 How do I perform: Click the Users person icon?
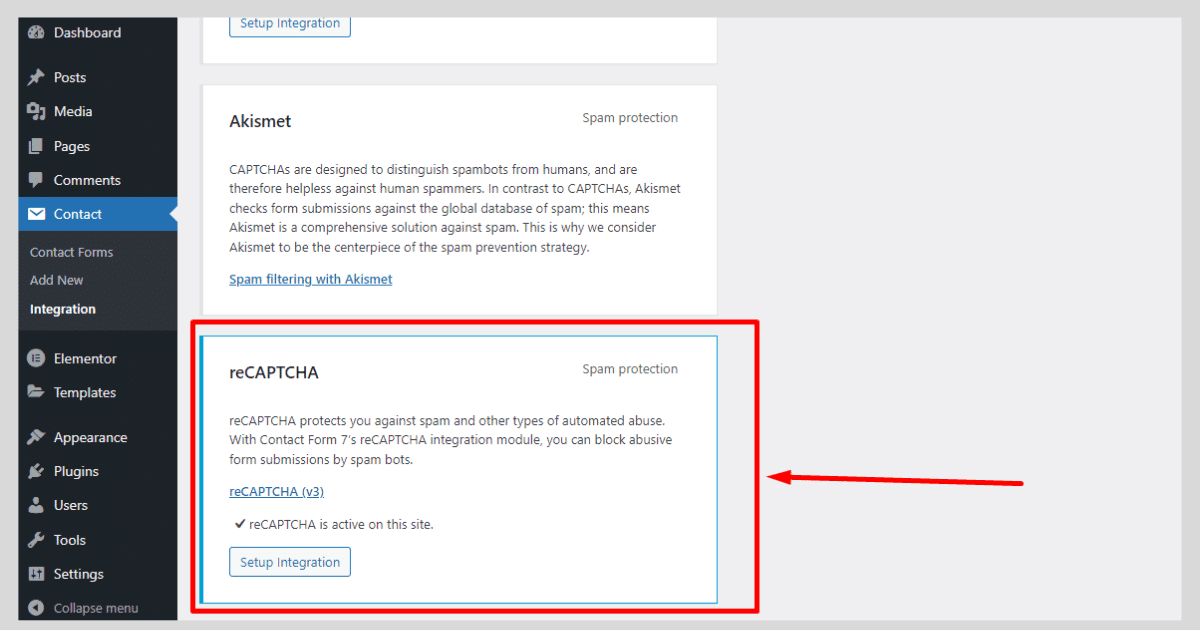[x=37, y=505]
